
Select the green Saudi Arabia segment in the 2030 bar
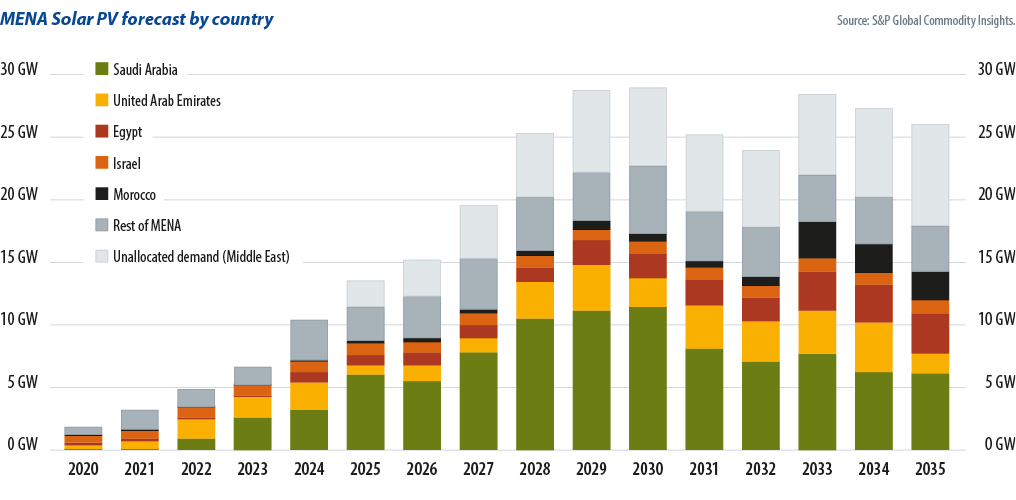tap(648, 378)
